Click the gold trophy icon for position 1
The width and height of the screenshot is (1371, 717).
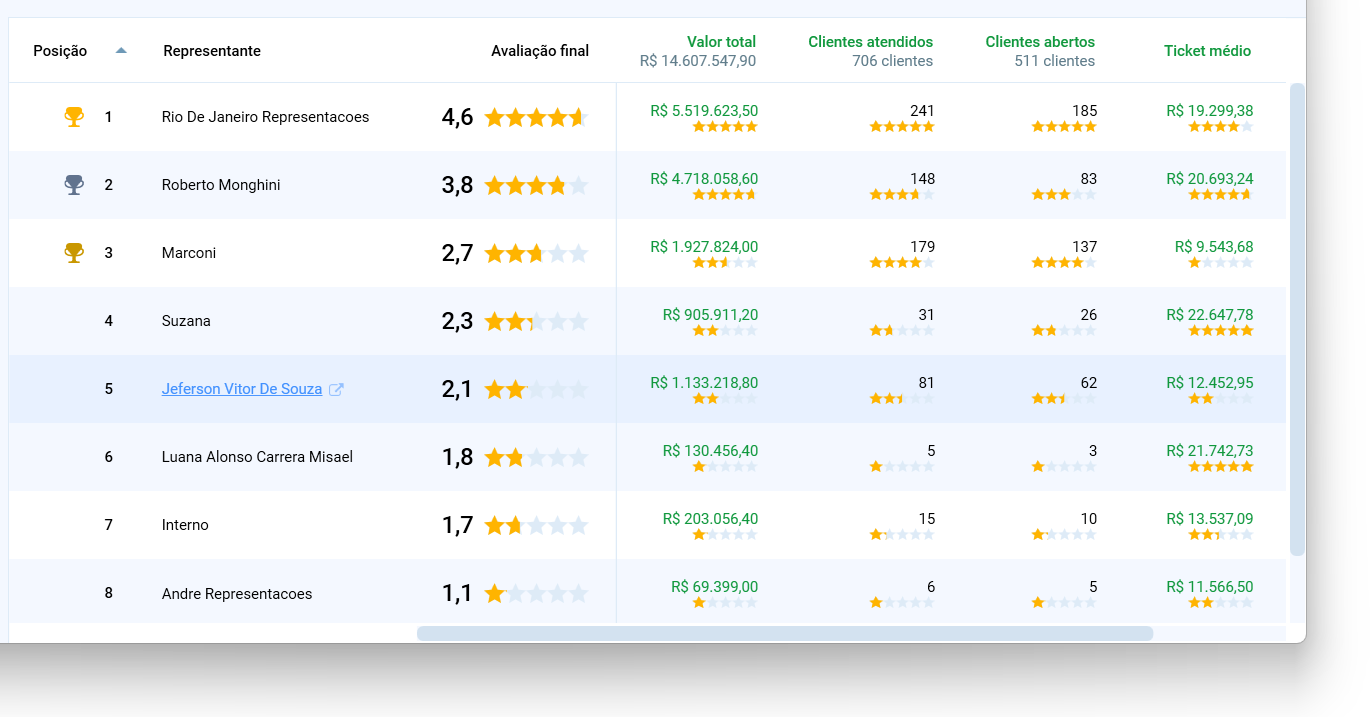click(x=74, y=117)
